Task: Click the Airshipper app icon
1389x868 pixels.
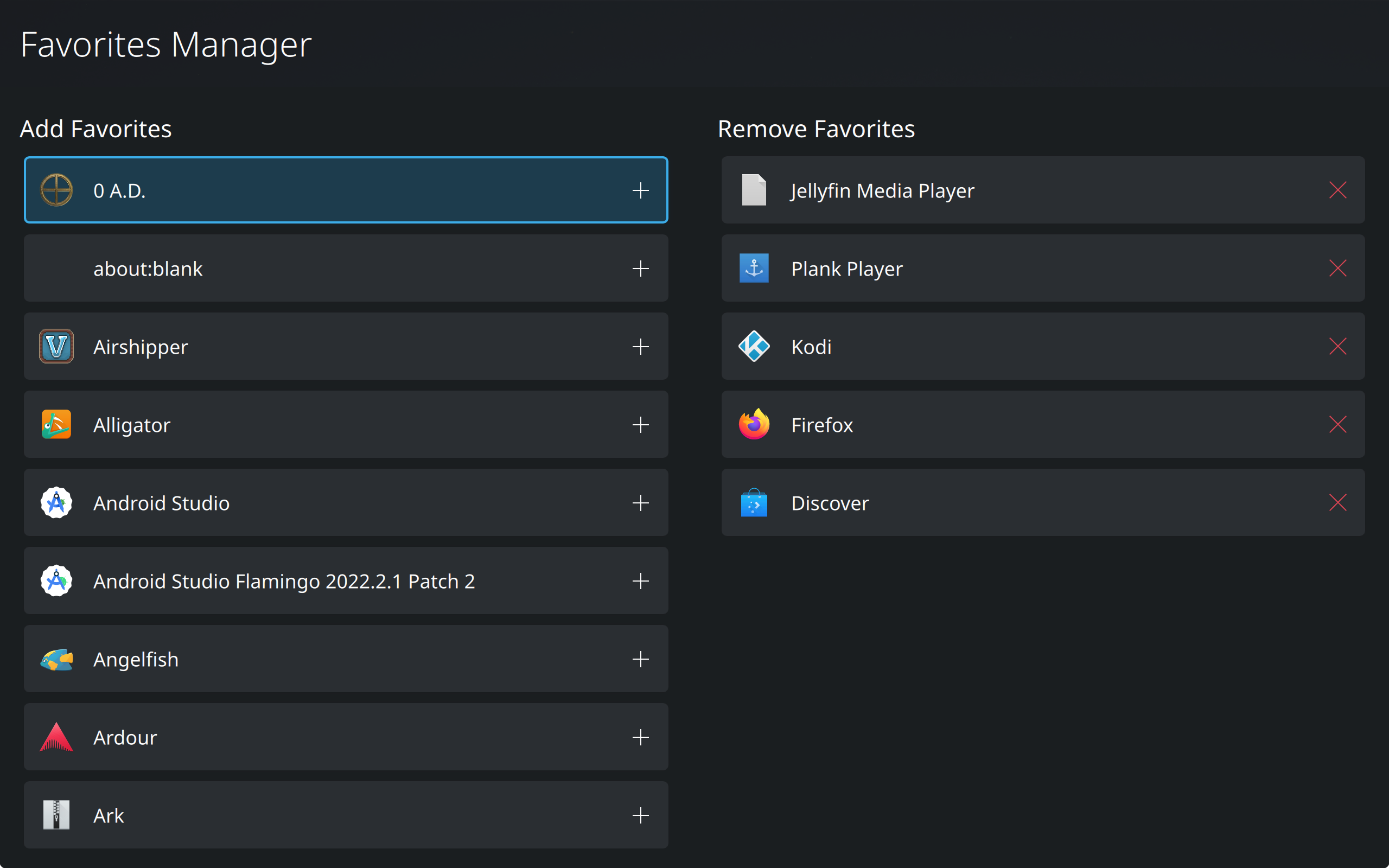Action: pos(56,346)
